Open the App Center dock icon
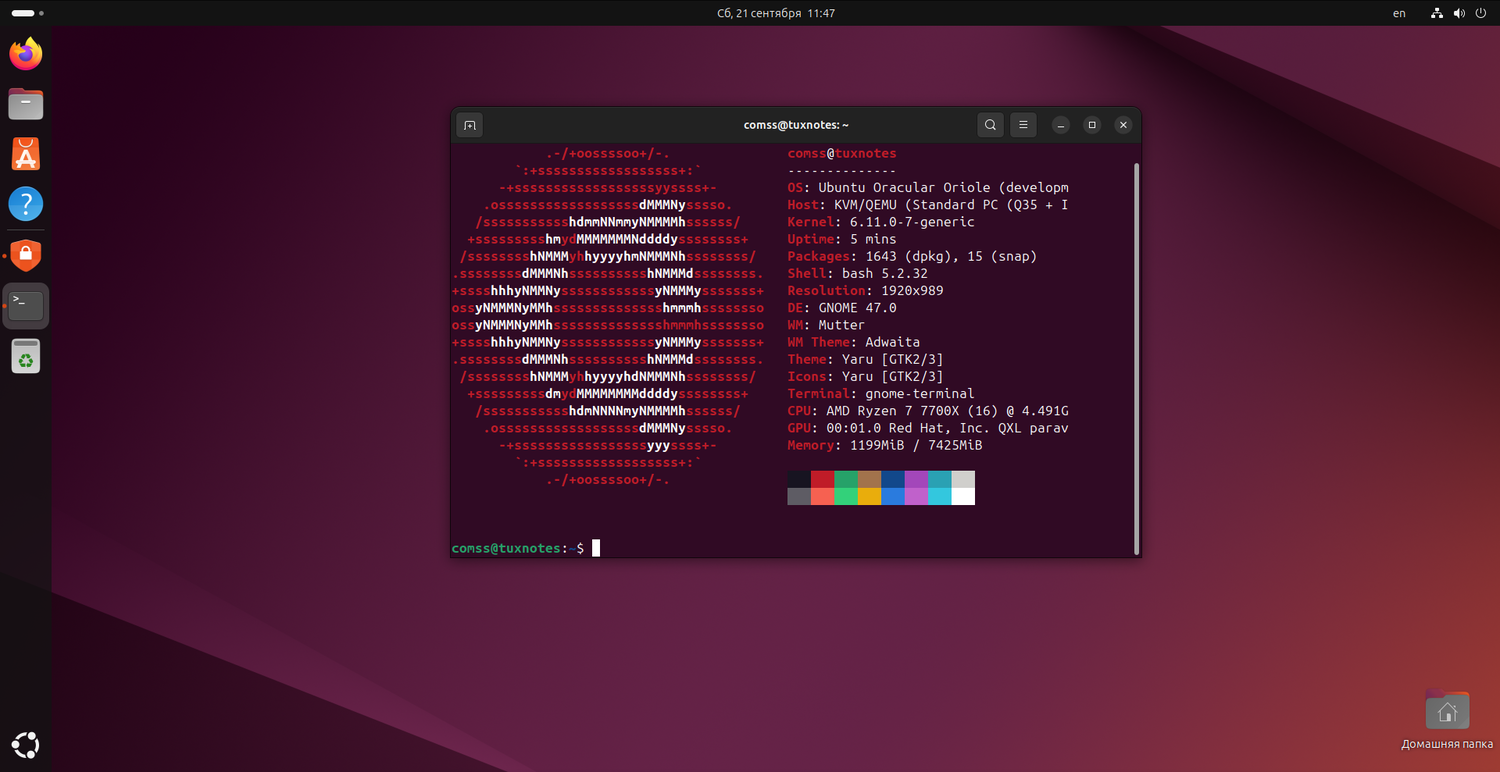Image resolution: width=1500 pixels, height=772 pixels. (26, 154)
